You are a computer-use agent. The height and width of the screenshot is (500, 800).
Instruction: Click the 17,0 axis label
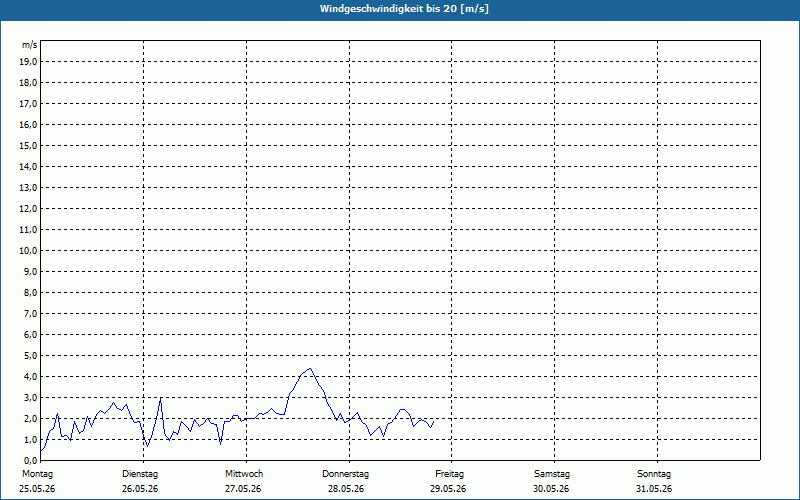point(28,104)
